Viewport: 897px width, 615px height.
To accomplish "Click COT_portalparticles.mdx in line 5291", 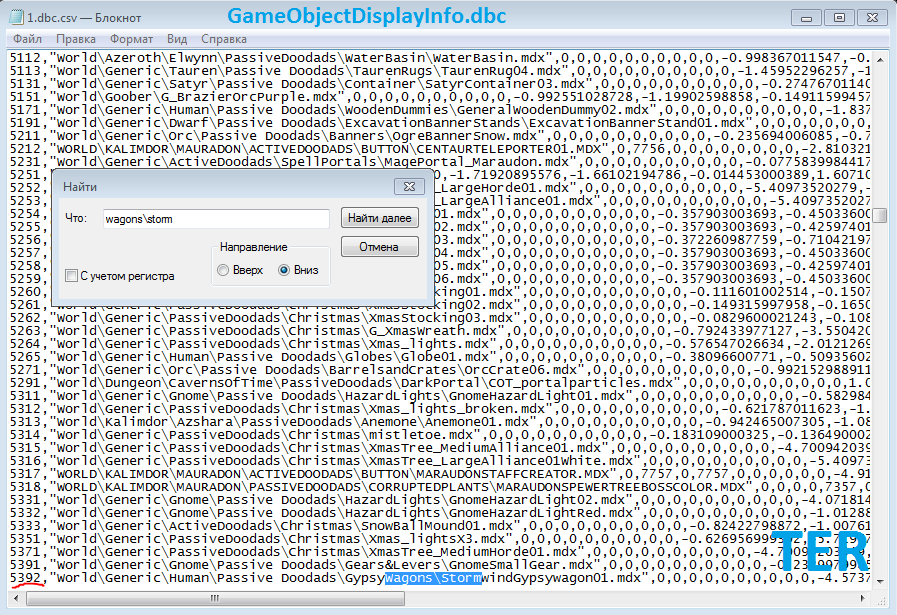I will click(581, 383).
